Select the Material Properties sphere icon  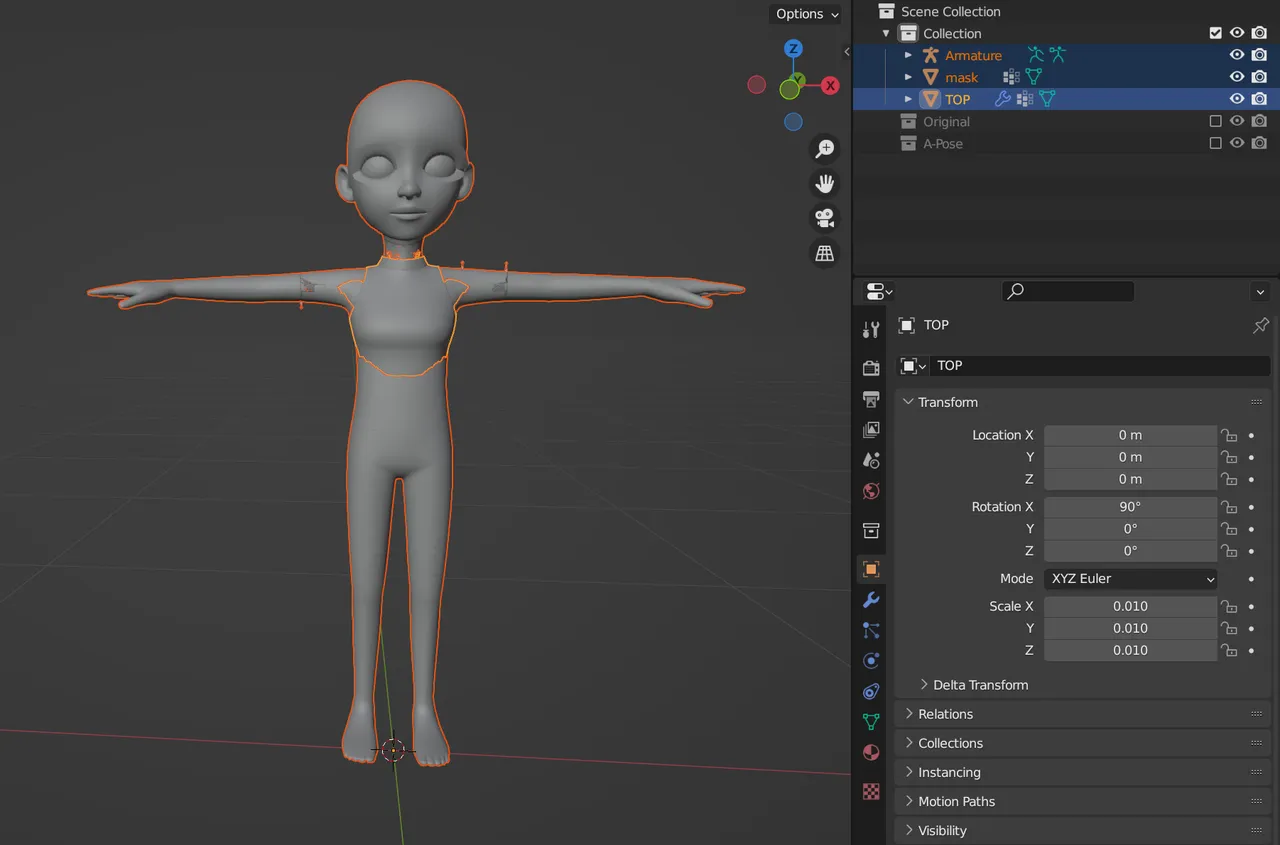(870, 752)
